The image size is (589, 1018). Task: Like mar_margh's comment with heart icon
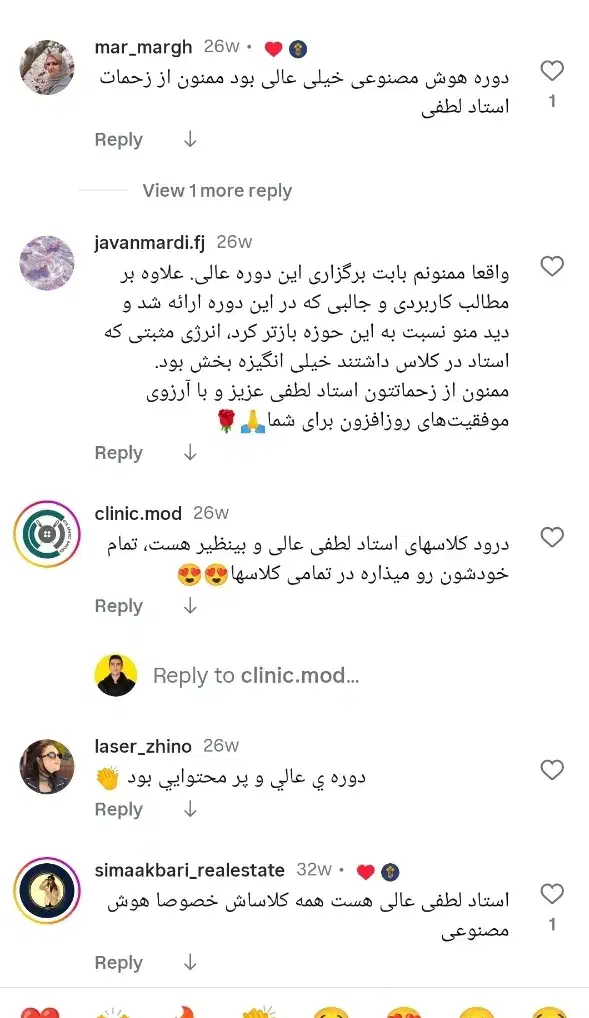click(552, 70)
